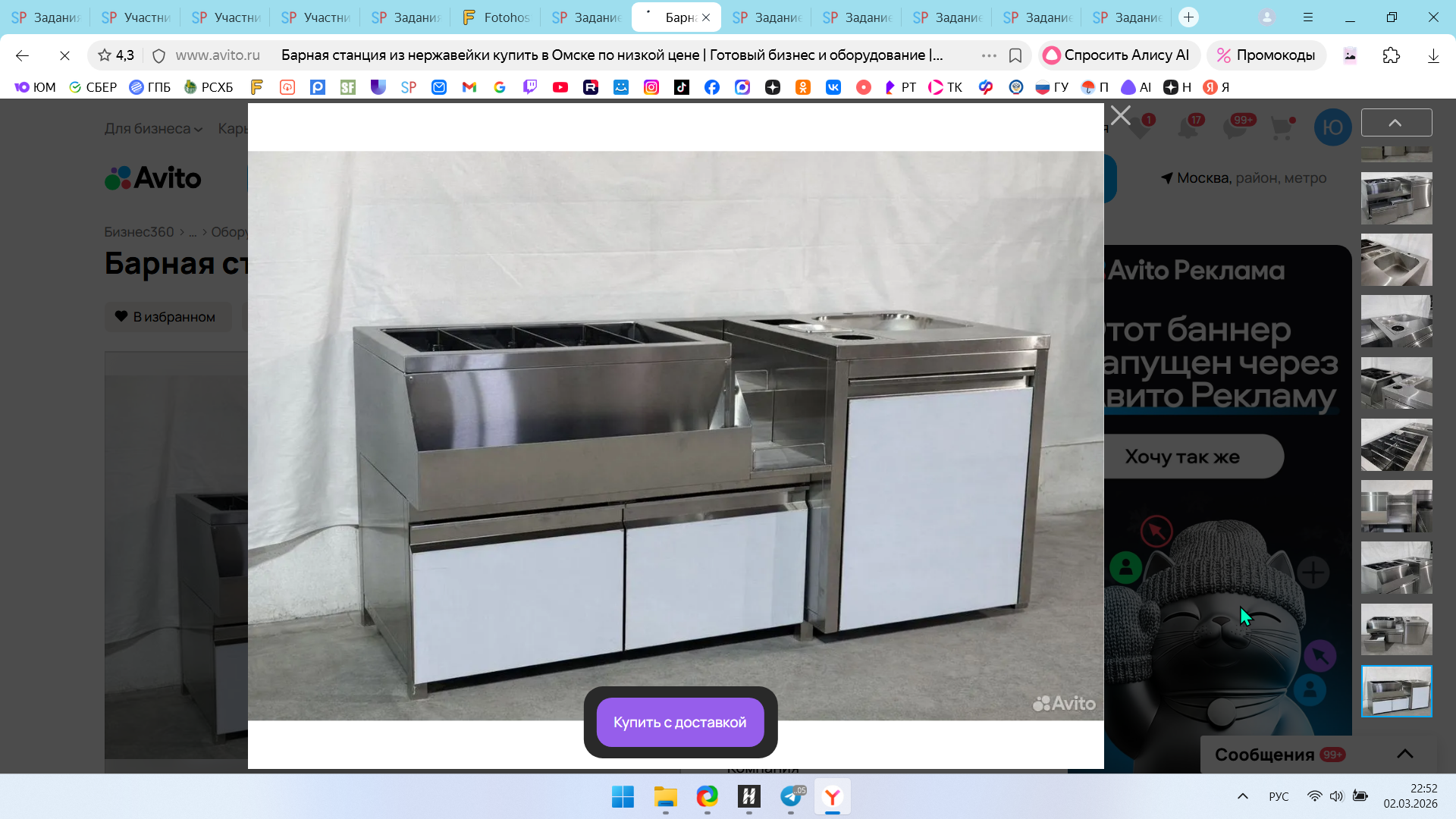Click the bookmark page icon

[x=1015, y=55]
